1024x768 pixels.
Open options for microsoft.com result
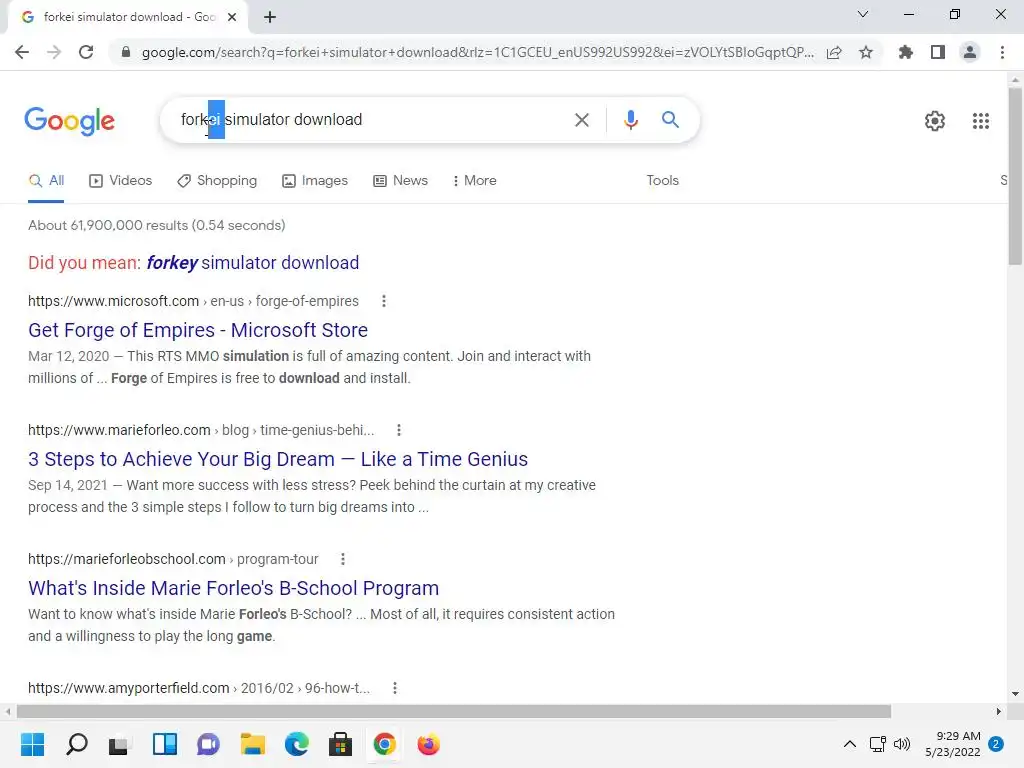point(384,301)
